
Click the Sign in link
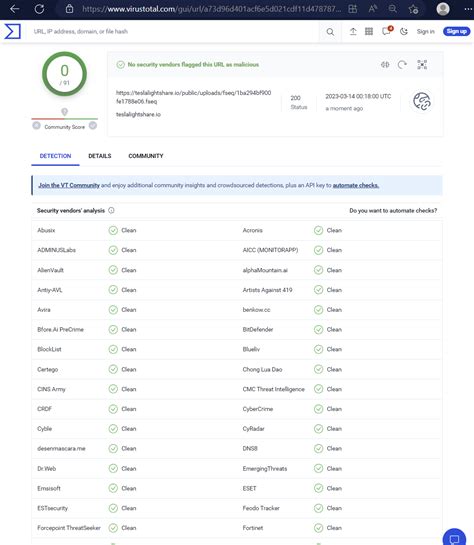pyautogui.click(x=426, y=31)
